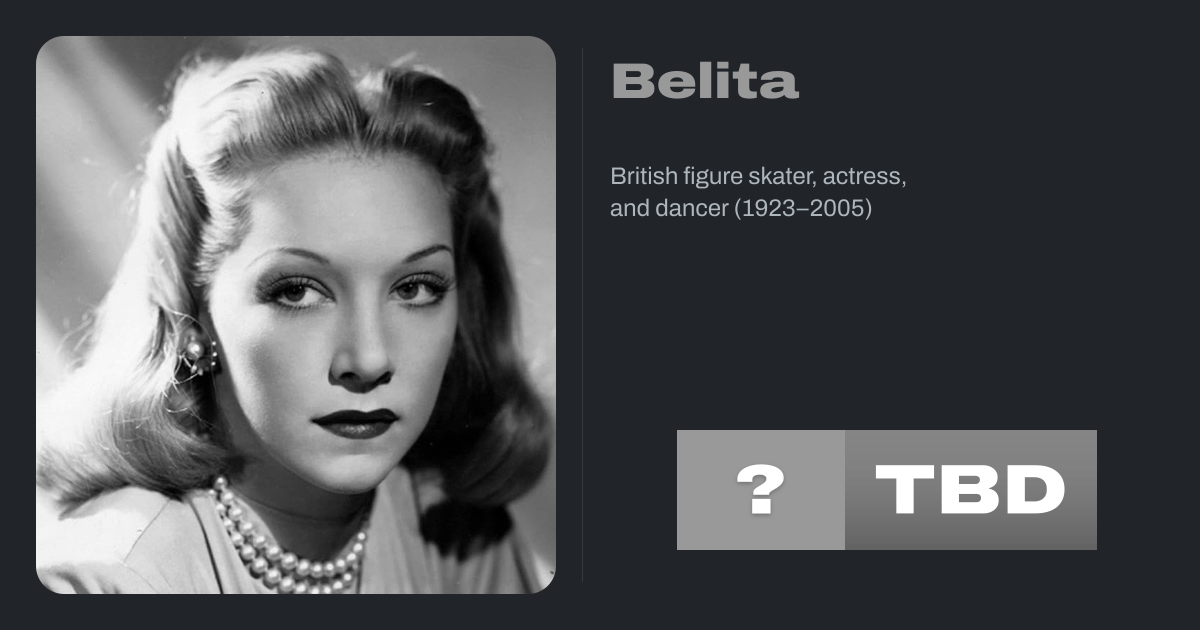Open Belita's portrait photo
The width and height of the screenshot is (1200, 630).
click(296, 315)
